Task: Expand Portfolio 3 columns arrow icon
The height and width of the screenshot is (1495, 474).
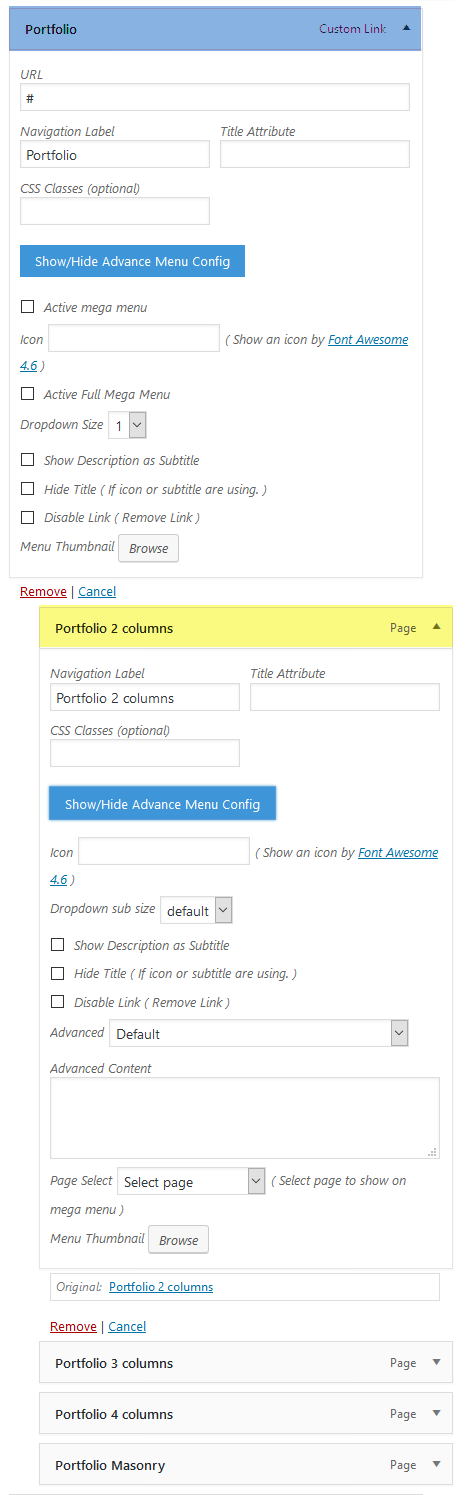Action: click(x=436, y=1362)
